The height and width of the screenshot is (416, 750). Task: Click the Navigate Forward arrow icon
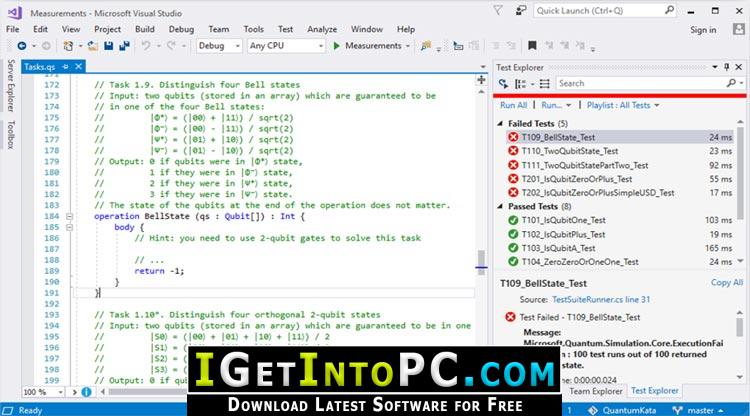[46, 46]
